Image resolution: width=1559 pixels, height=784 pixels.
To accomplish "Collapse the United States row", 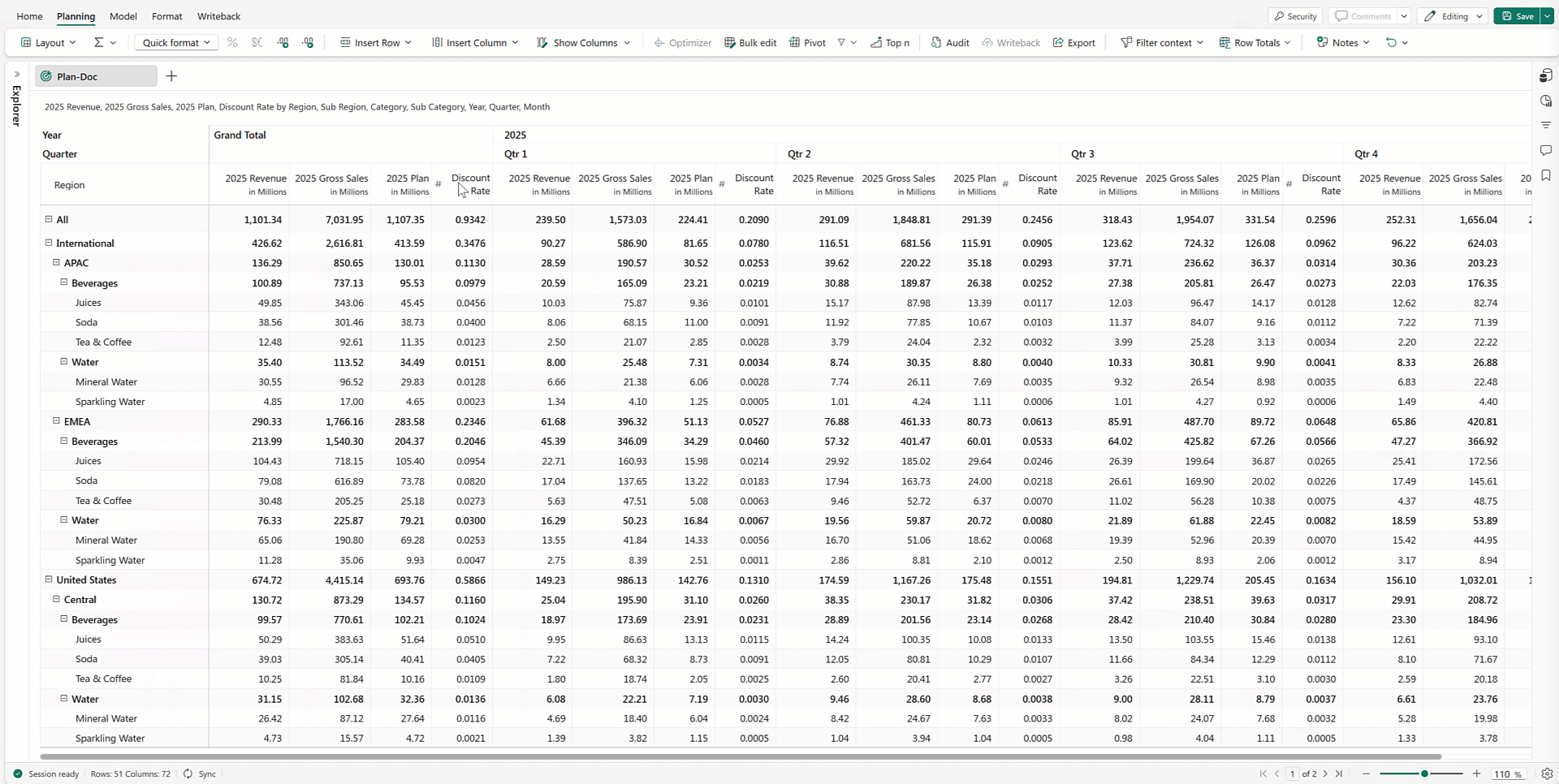I will [49, 579].
